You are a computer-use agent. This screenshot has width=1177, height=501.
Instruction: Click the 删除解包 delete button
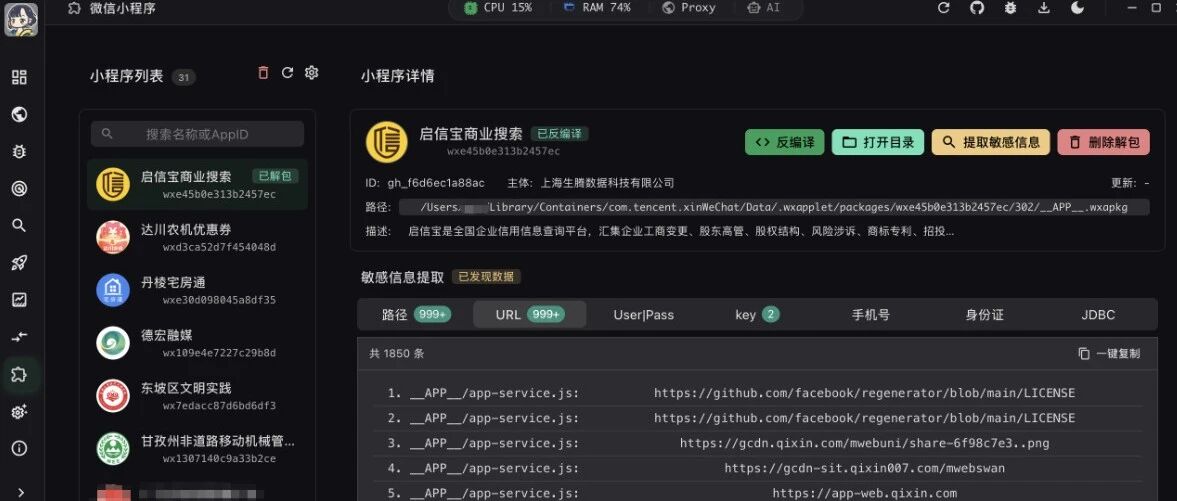pyautogui.click(x=1103, y=142)
